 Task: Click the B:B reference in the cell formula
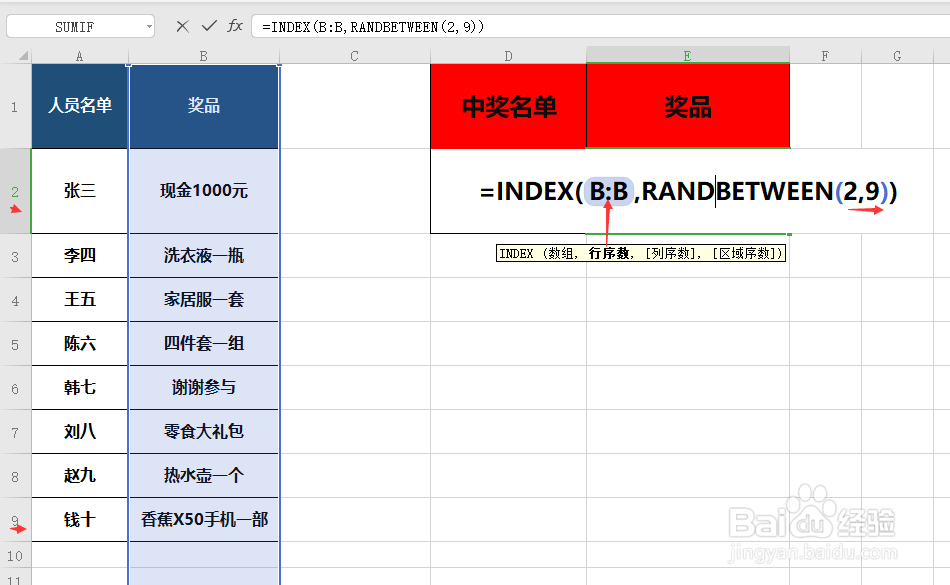pyautogui.click(x=609, y=191)
